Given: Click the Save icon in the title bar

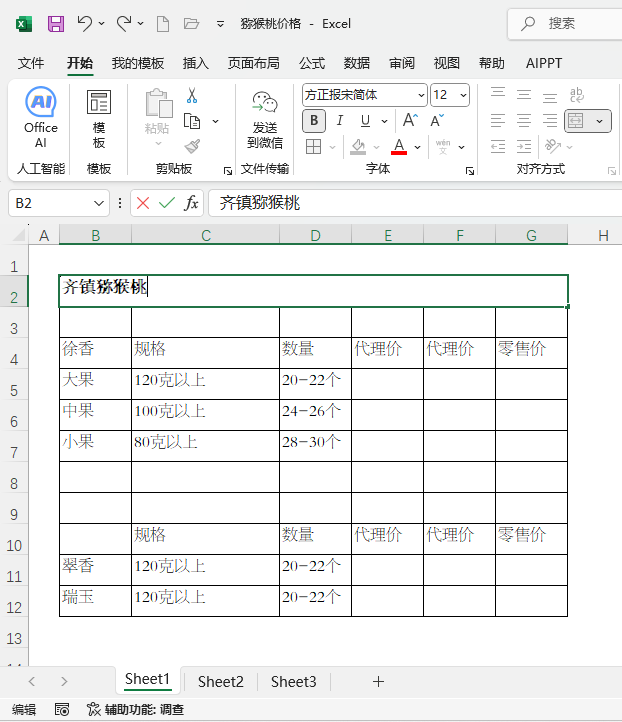Looking at the screenshot, I should [x=56, y=23].
